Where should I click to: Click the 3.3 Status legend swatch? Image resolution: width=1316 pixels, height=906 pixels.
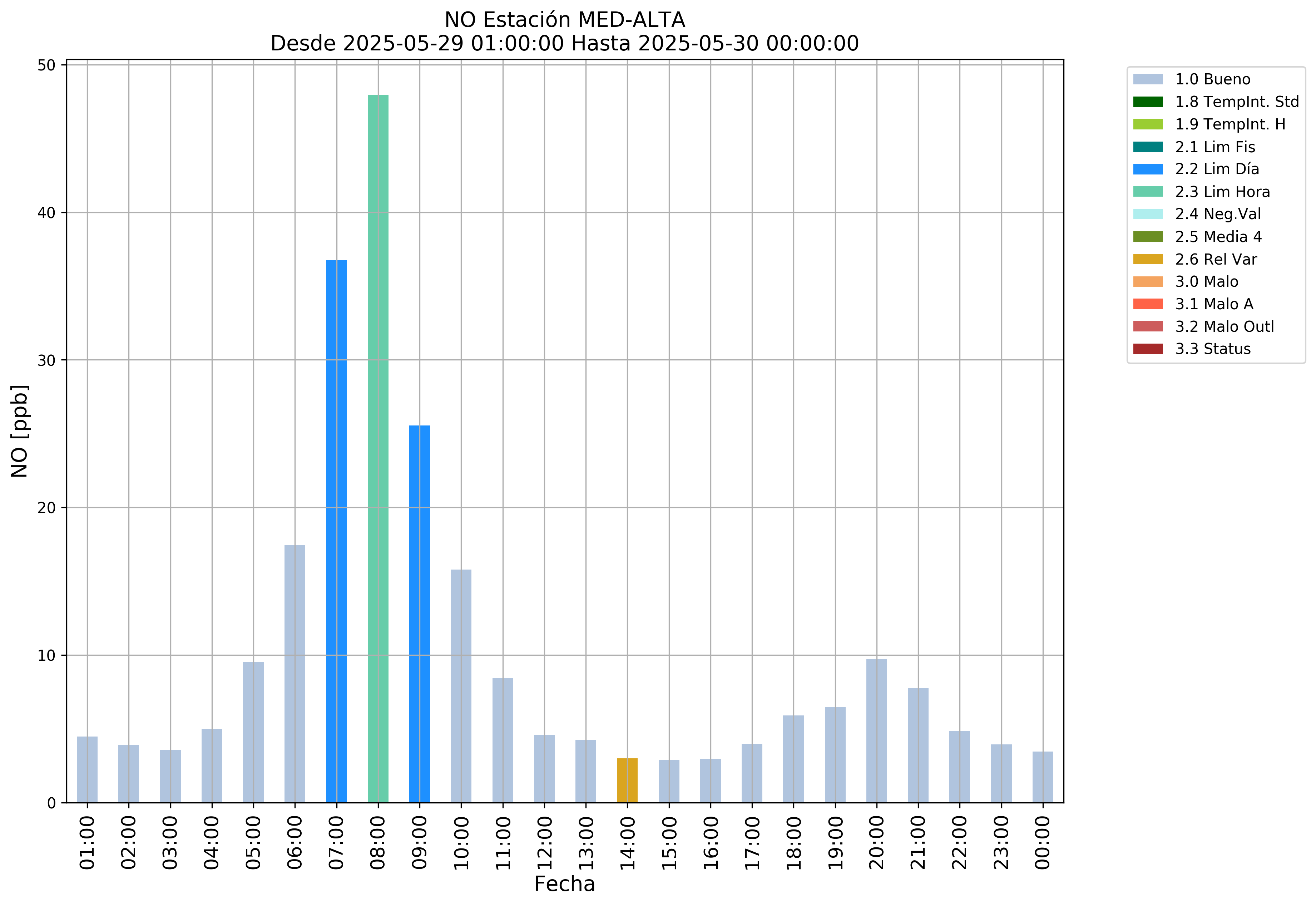point(1147,349)
